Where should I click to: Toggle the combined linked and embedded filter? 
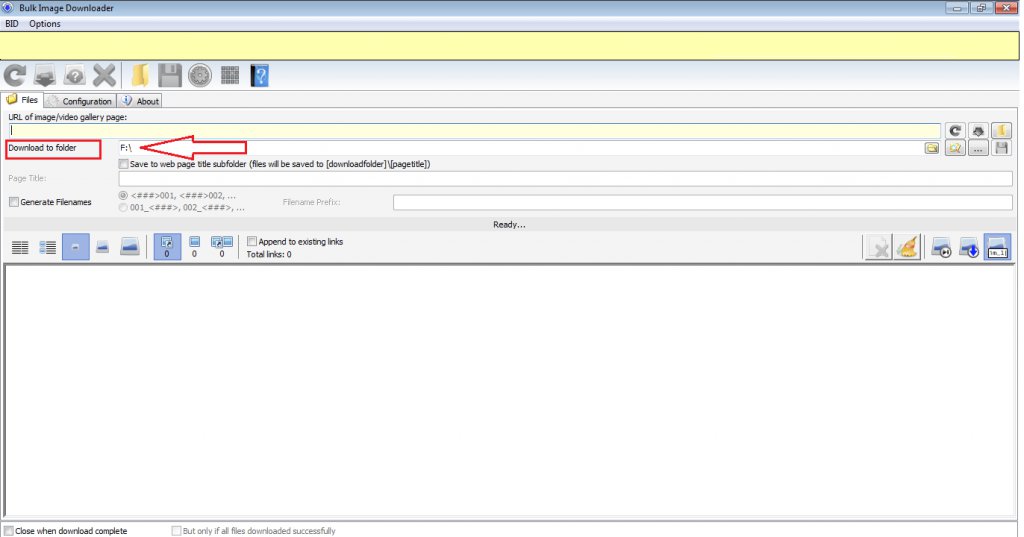click(x=222, y=248)
